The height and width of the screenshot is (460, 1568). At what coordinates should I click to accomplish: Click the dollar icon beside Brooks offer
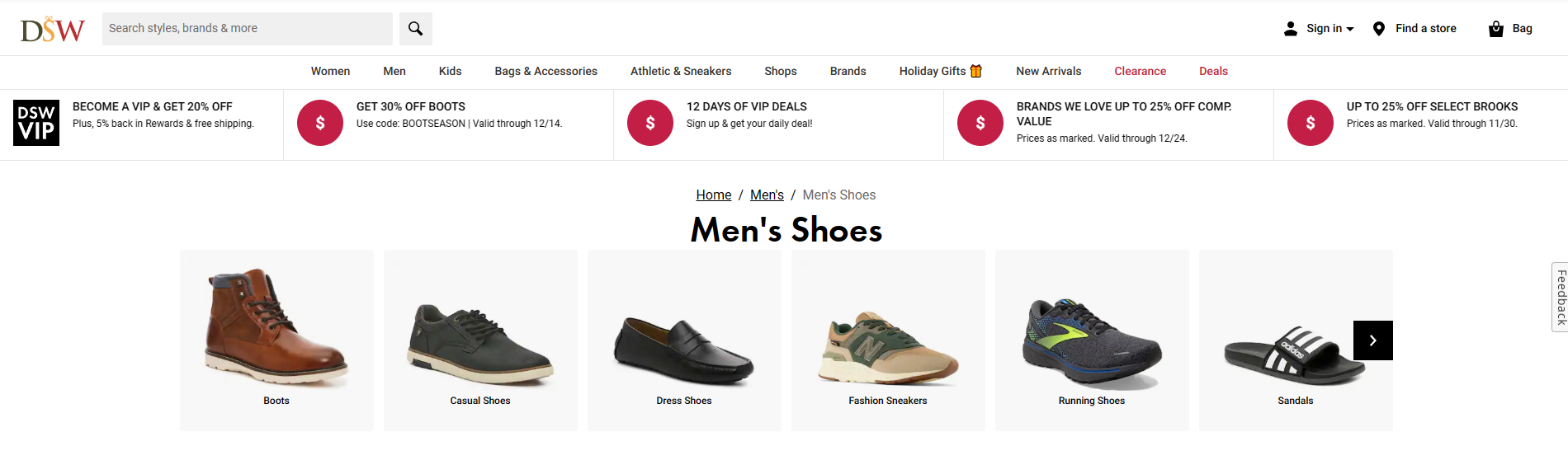click(x=1311, y=123)
